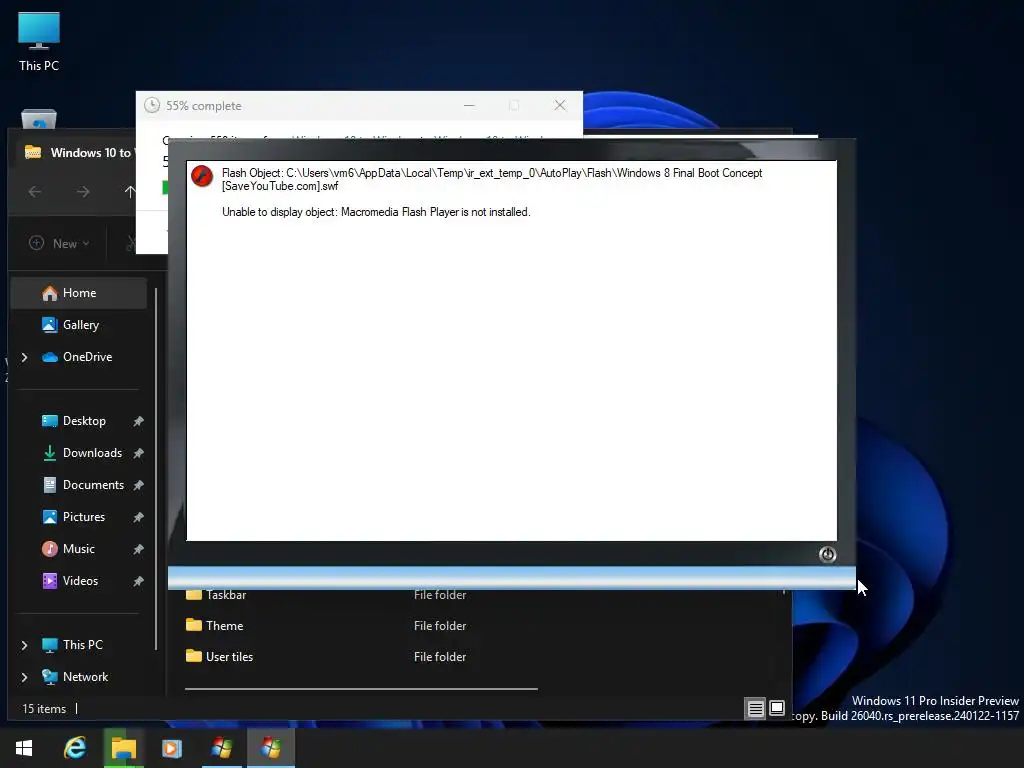Expand the Network tree node
The width and height of the screenshot is (1024, 768).
24,677
